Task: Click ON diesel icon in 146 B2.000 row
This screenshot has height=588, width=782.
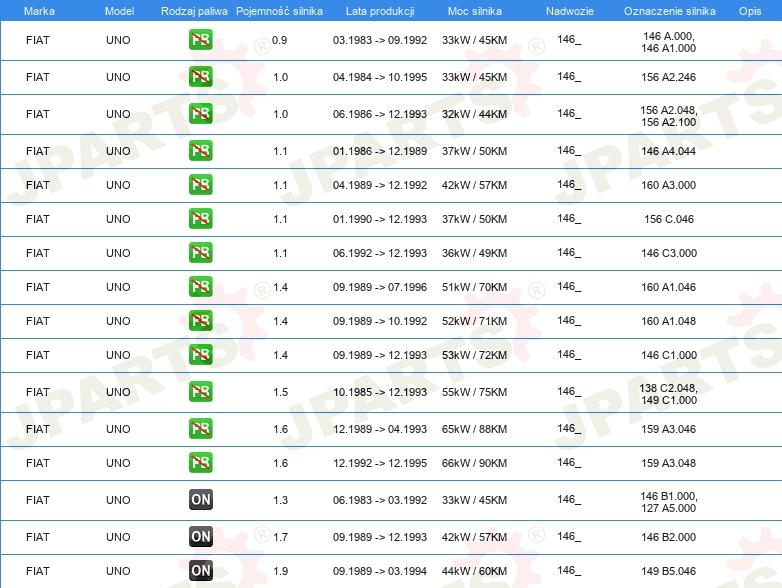Action: coord(200,537)
